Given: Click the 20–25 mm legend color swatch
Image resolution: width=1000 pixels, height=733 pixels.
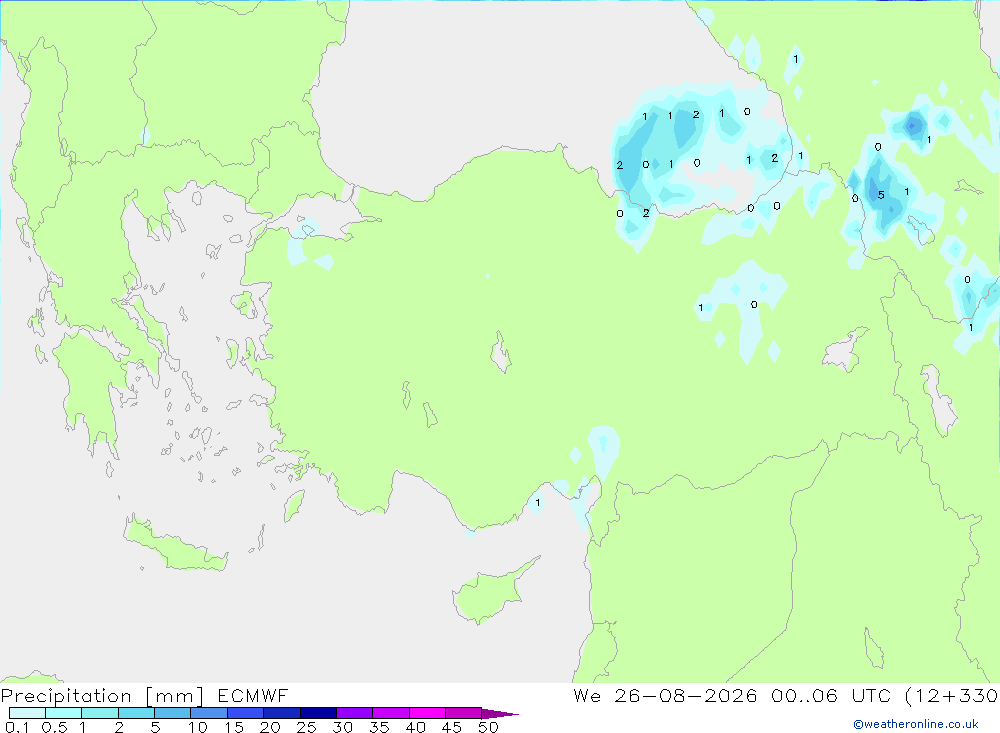Looking at the screenshot, I should 282,713.
